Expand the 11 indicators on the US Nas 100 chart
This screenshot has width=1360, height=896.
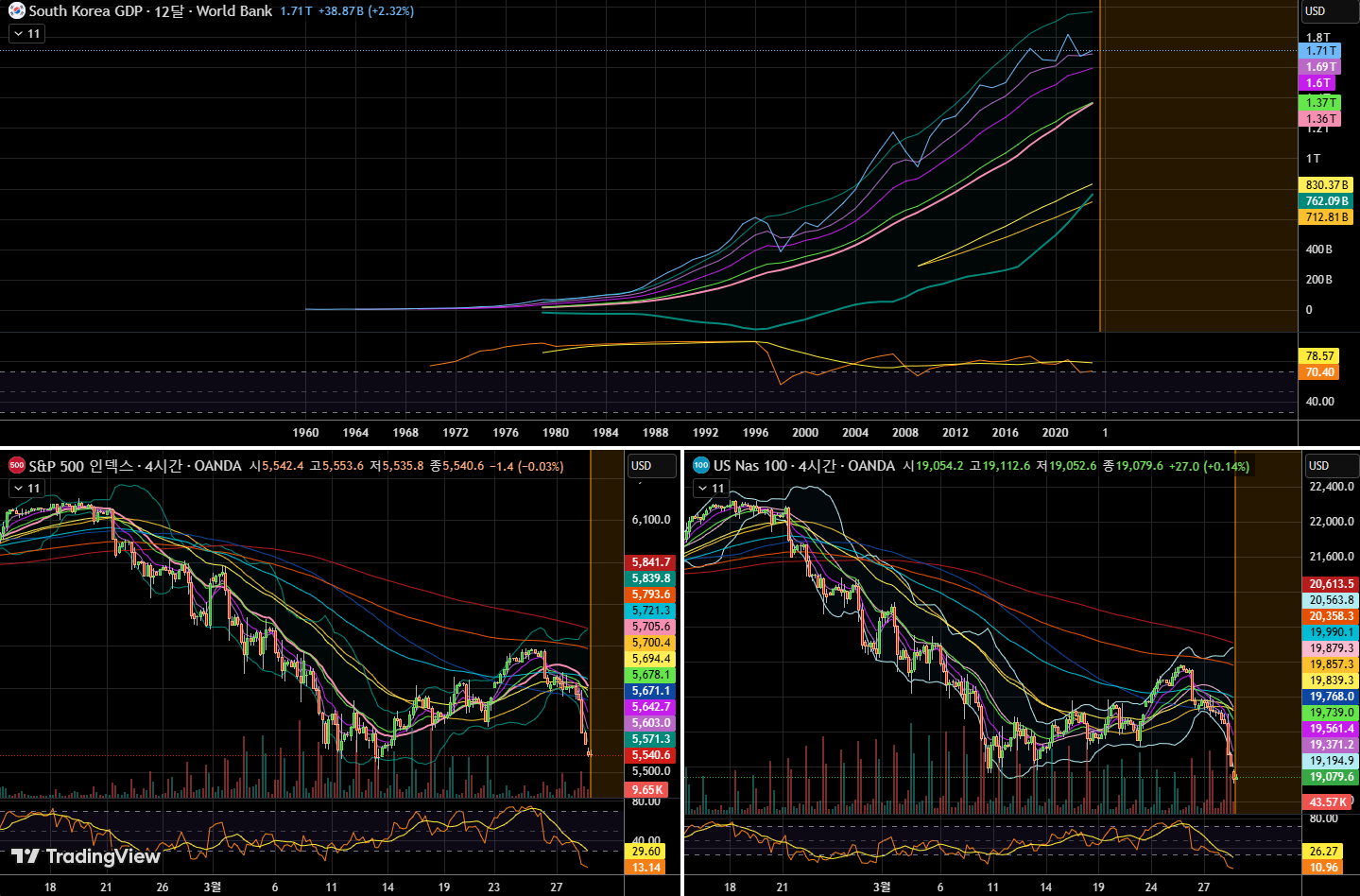coord(711,488)
